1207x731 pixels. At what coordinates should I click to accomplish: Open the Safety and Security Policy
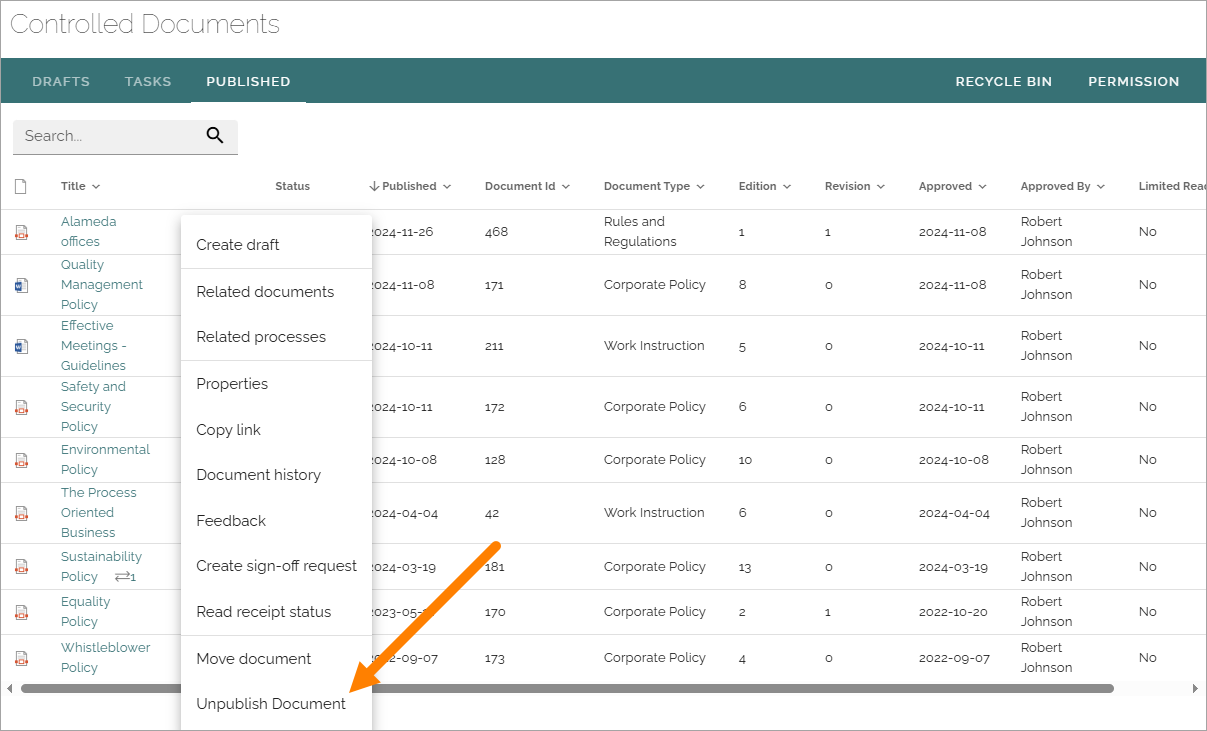(x=93, y=407)
